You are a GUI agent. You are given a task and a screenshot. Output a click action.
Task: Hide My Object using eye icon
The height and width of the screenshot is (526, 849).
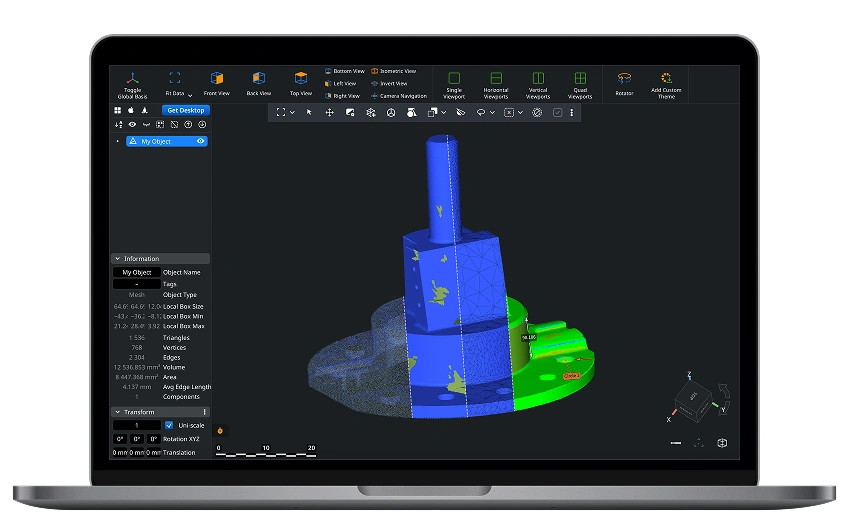coord(201,142)
